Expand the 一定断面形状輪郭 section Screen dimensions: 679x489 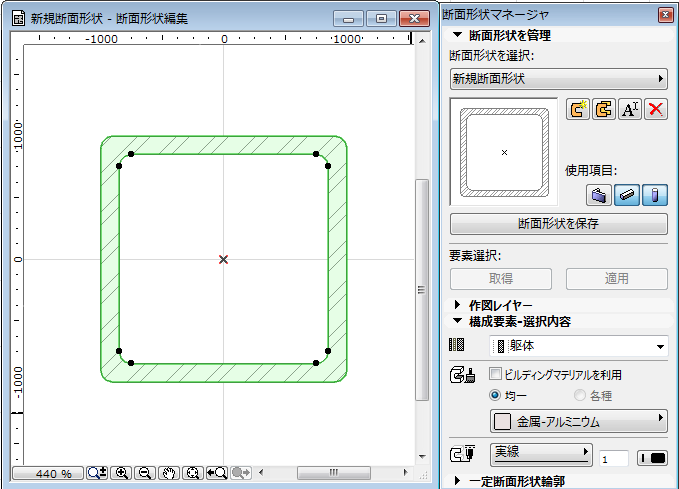[457, 480]
